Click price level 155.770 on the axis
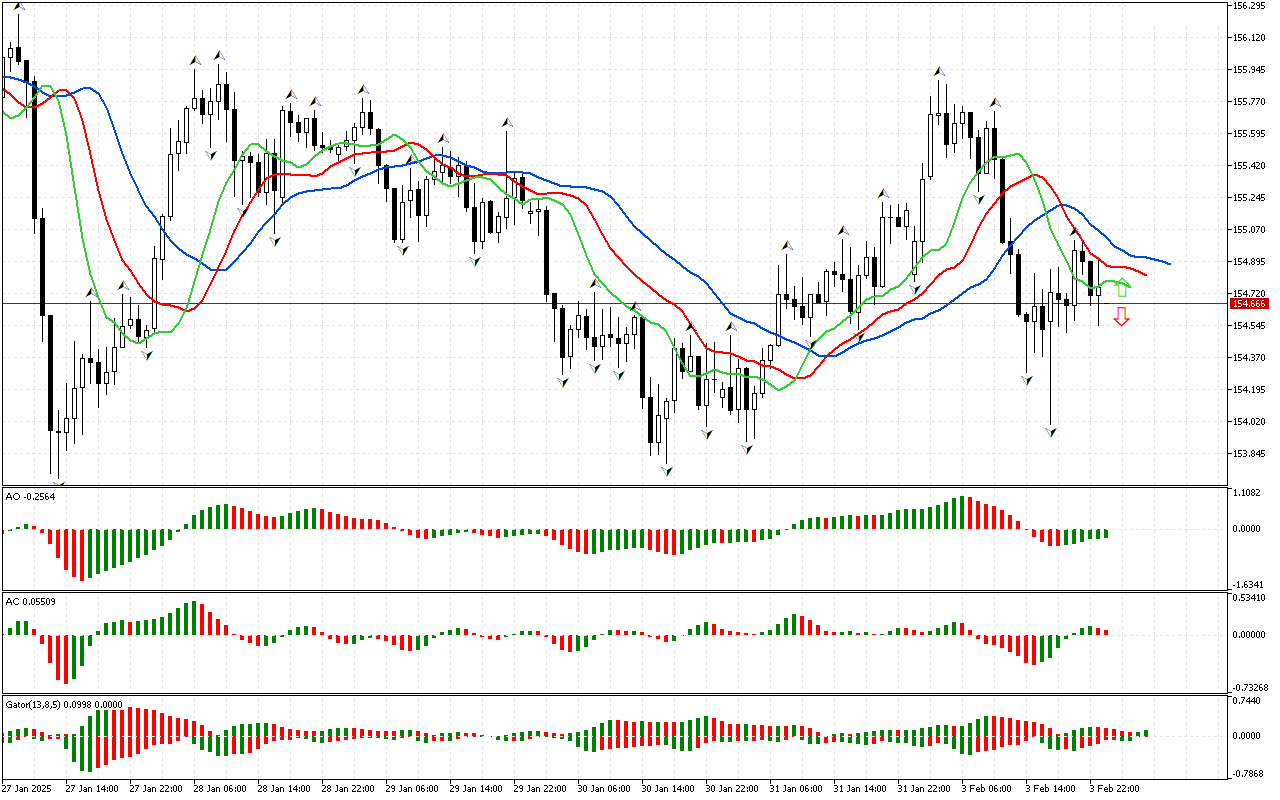 coord(1250,102)
